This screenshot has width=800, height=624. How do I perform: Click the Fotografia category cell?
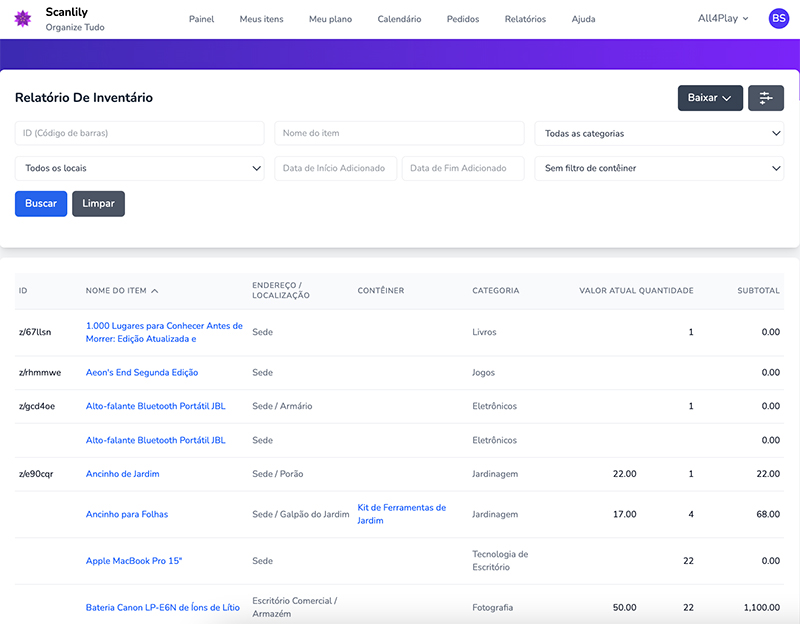tap(492, 608)
